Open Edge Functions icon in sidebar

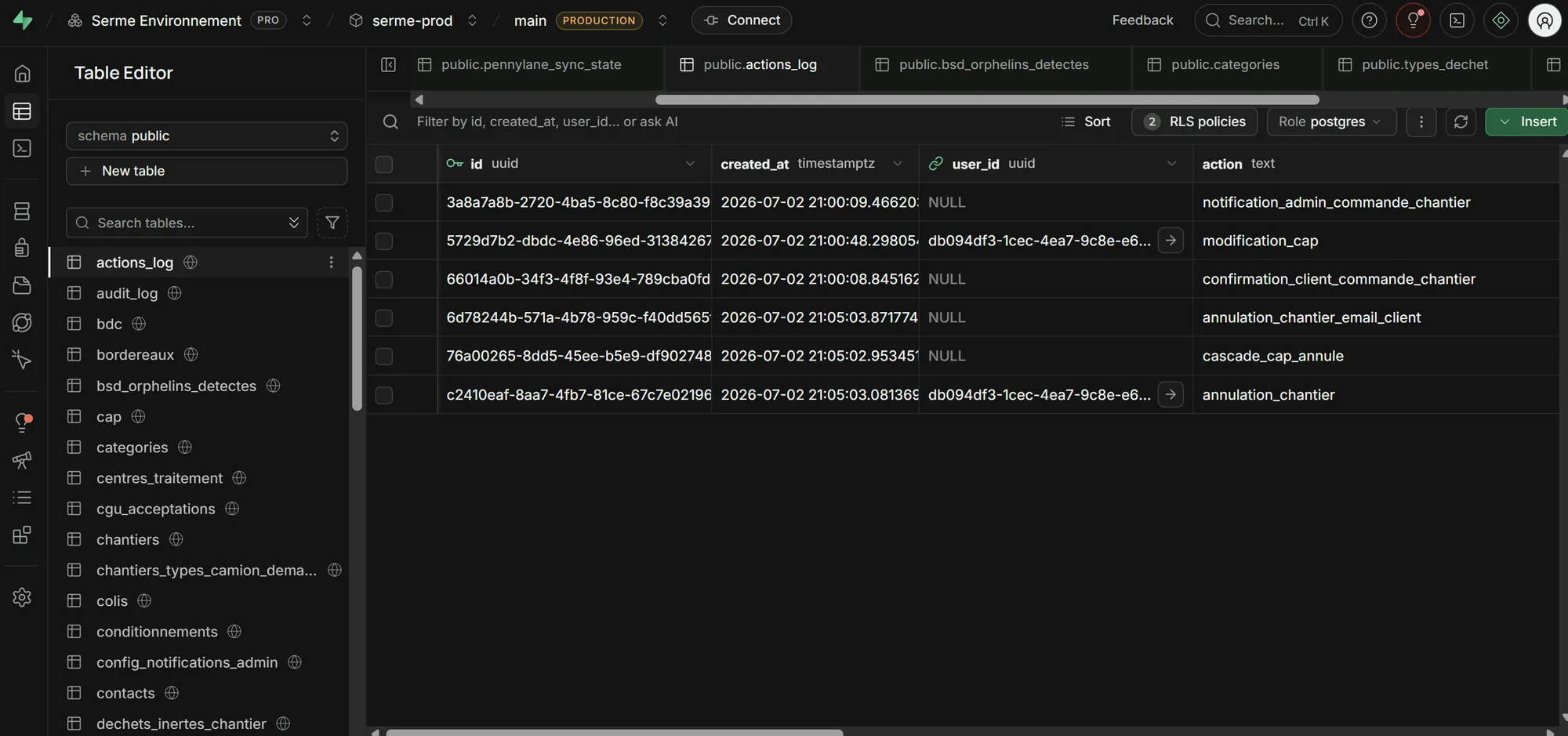pyautogui.click(x=22, y=322)
